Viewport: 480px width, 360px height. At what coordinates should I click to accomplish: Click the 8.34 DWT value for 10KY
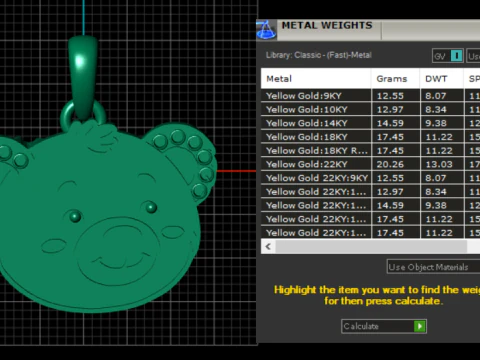442,109
